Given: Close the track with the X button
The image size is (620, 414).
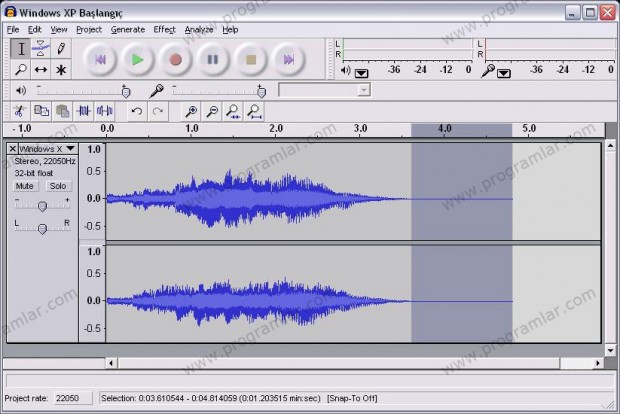Looking at the screenshot, I should click(x=13, y=149).
